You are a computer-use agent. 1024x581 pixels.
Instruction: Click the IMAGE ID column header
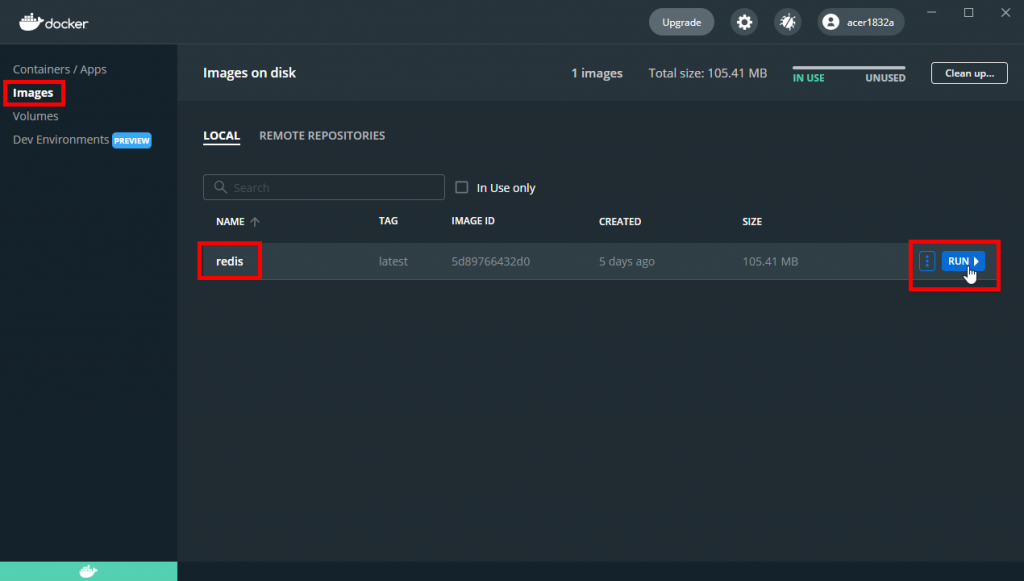[473, 221]
